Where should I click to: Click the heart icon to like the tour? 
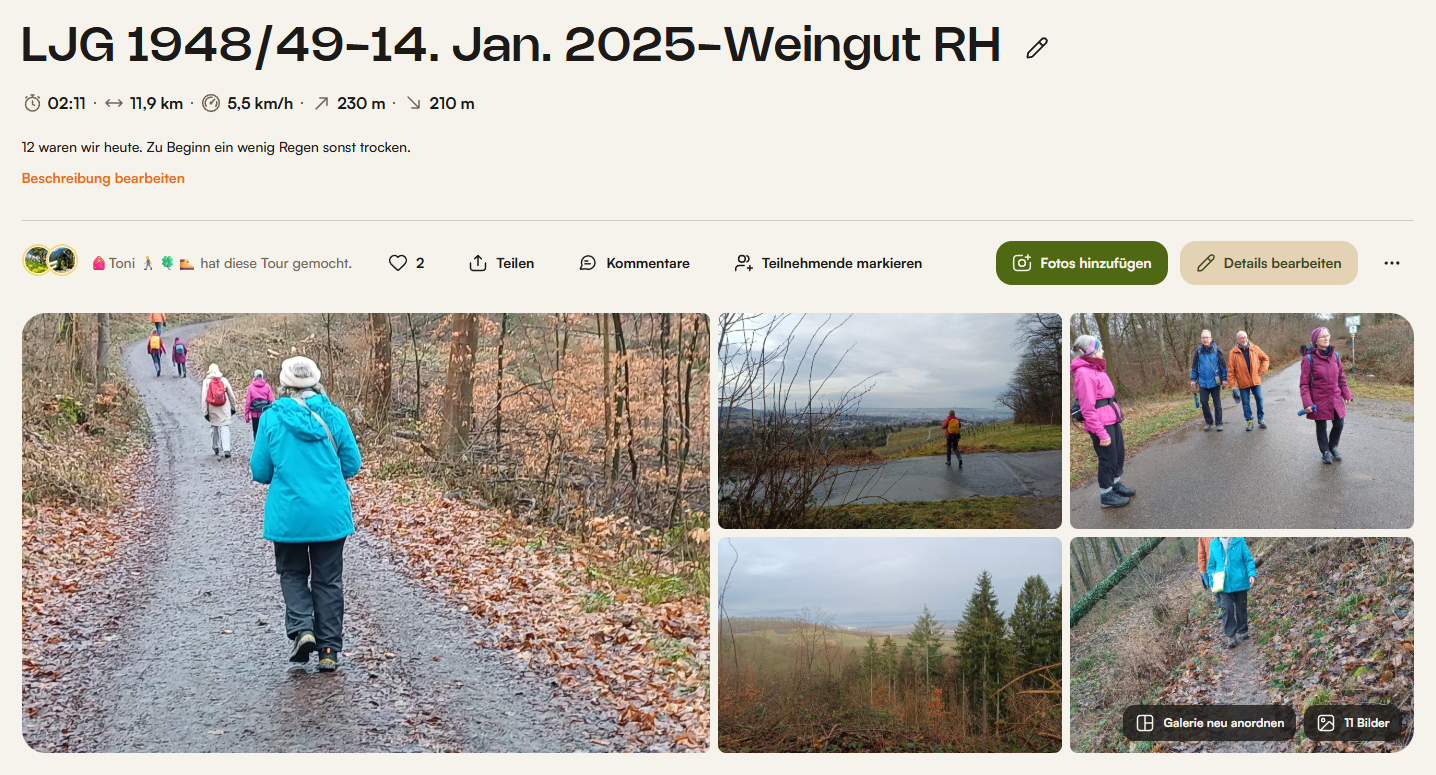[x=398, y=263]
